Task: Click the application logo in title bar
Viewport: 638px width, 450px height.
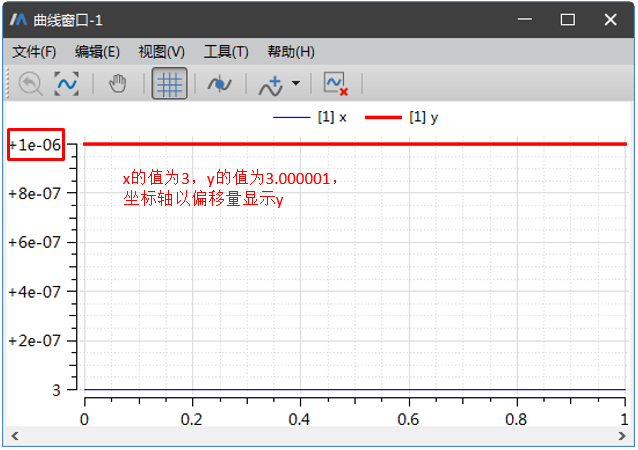Action: point(17,19)
